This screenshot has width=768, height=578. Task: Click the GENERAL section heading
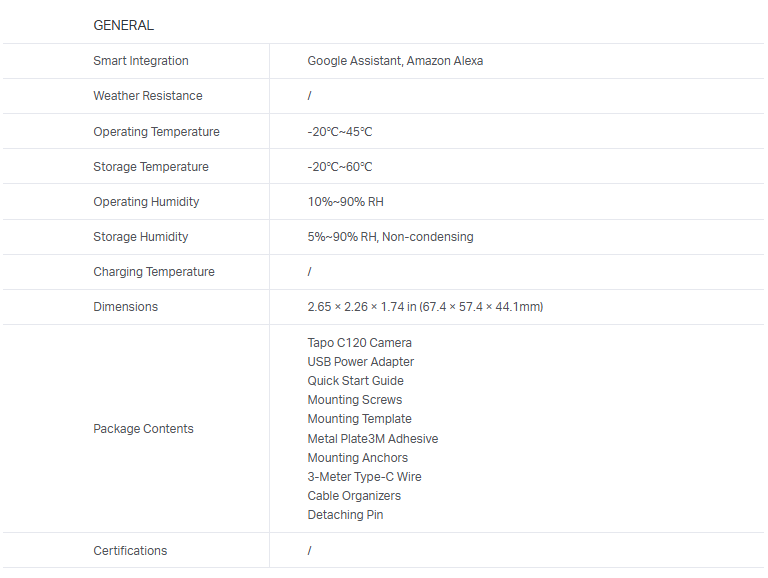(x=123, y=25)
